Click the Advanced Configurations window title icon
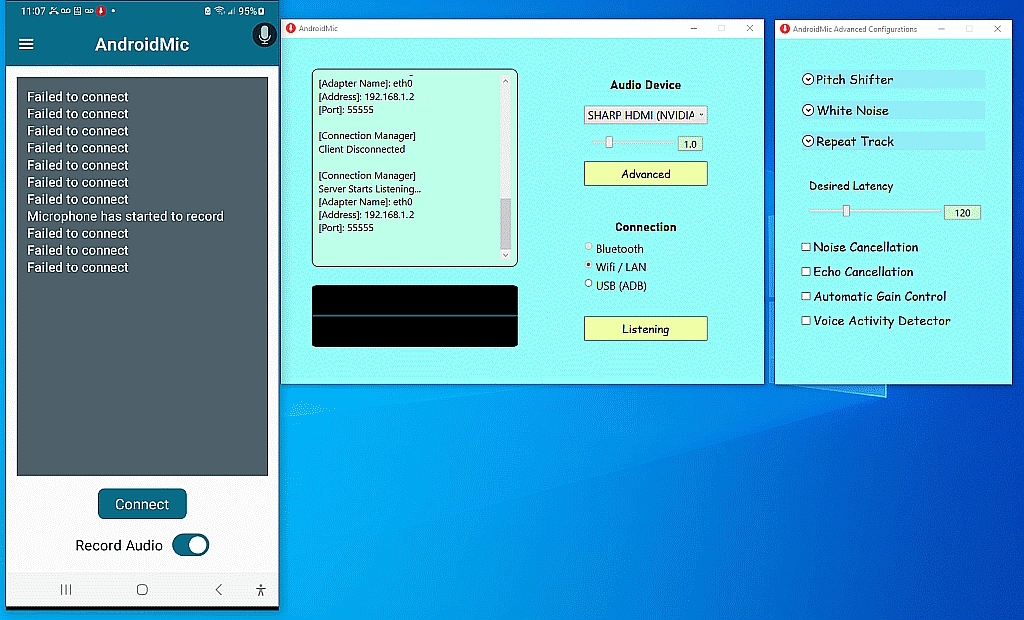The height and width of the screenshot is (620, 1024). tap(785, 29)
